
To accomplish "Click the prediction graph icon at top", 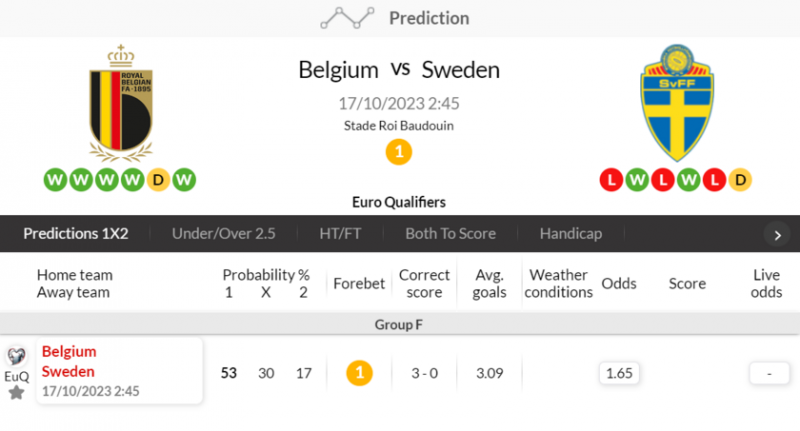I will (x=346, y=18).
